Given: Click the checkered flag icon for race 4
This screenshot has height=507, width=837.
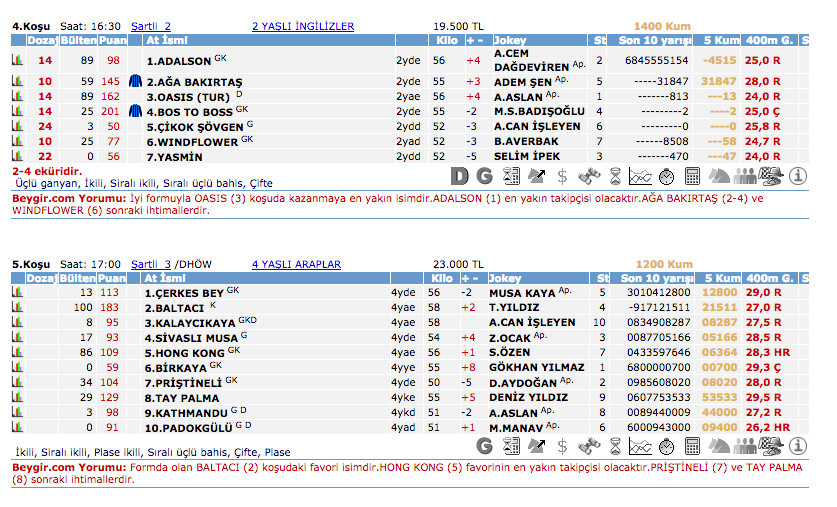Looking at the screenshot, I should pyautogui.click(x=771, y=177).
